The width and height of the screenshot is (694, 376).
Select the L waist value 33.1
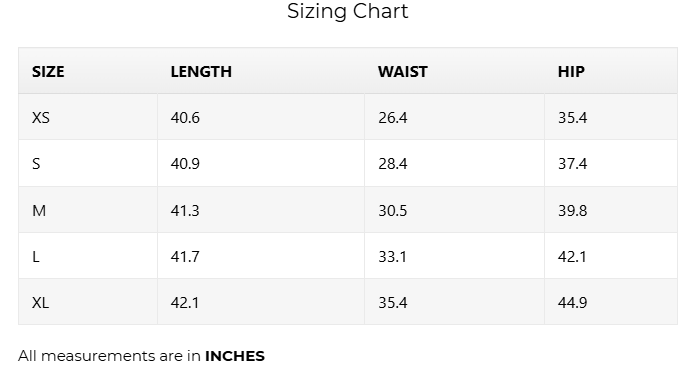392,257
